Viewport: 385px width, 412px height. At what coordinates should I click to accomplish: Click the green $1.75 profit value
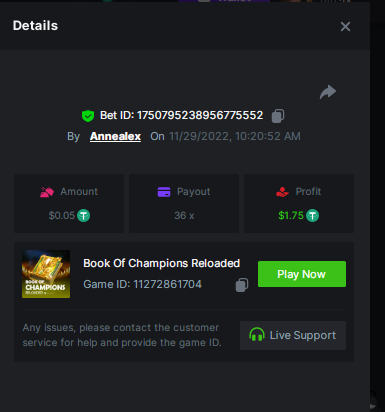[x=291, y=216]
